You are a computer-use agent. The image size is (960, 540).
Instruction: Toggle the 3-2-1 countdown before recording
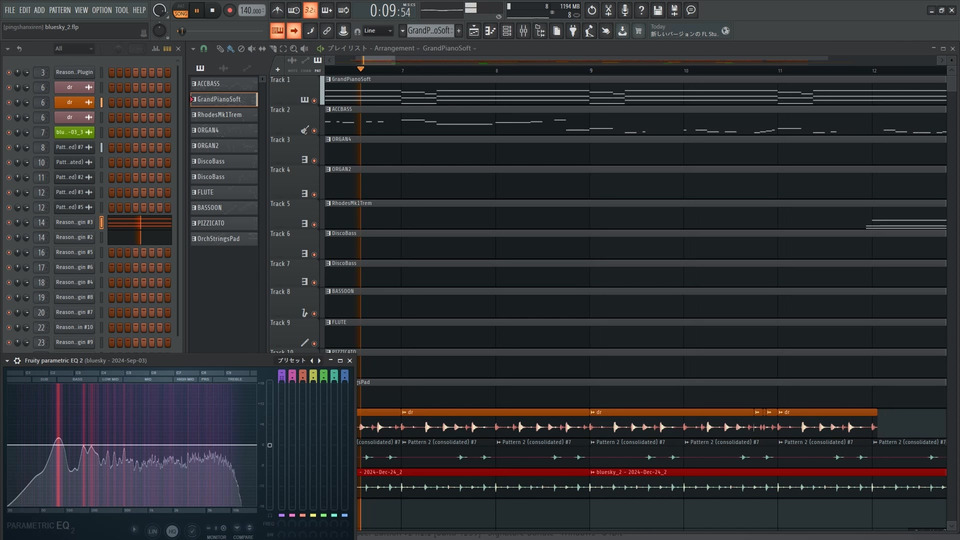310,10
